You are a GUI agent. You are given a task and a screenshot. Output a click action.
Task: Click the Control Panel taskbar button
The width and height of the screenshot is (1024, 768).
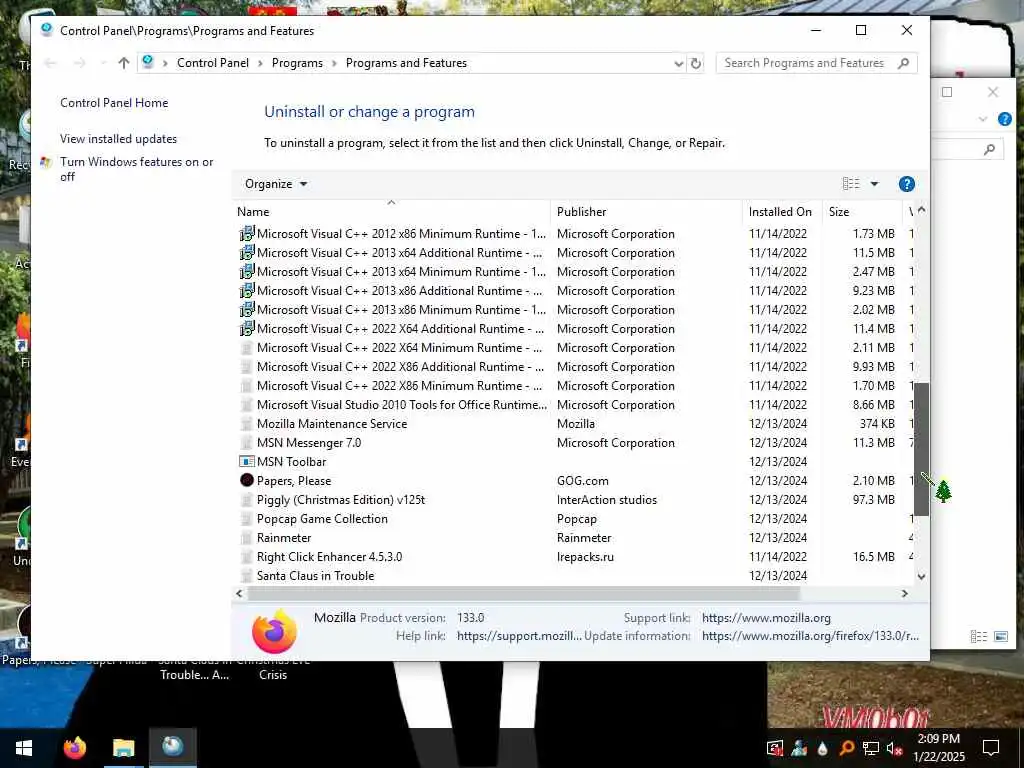click(172, 748)
